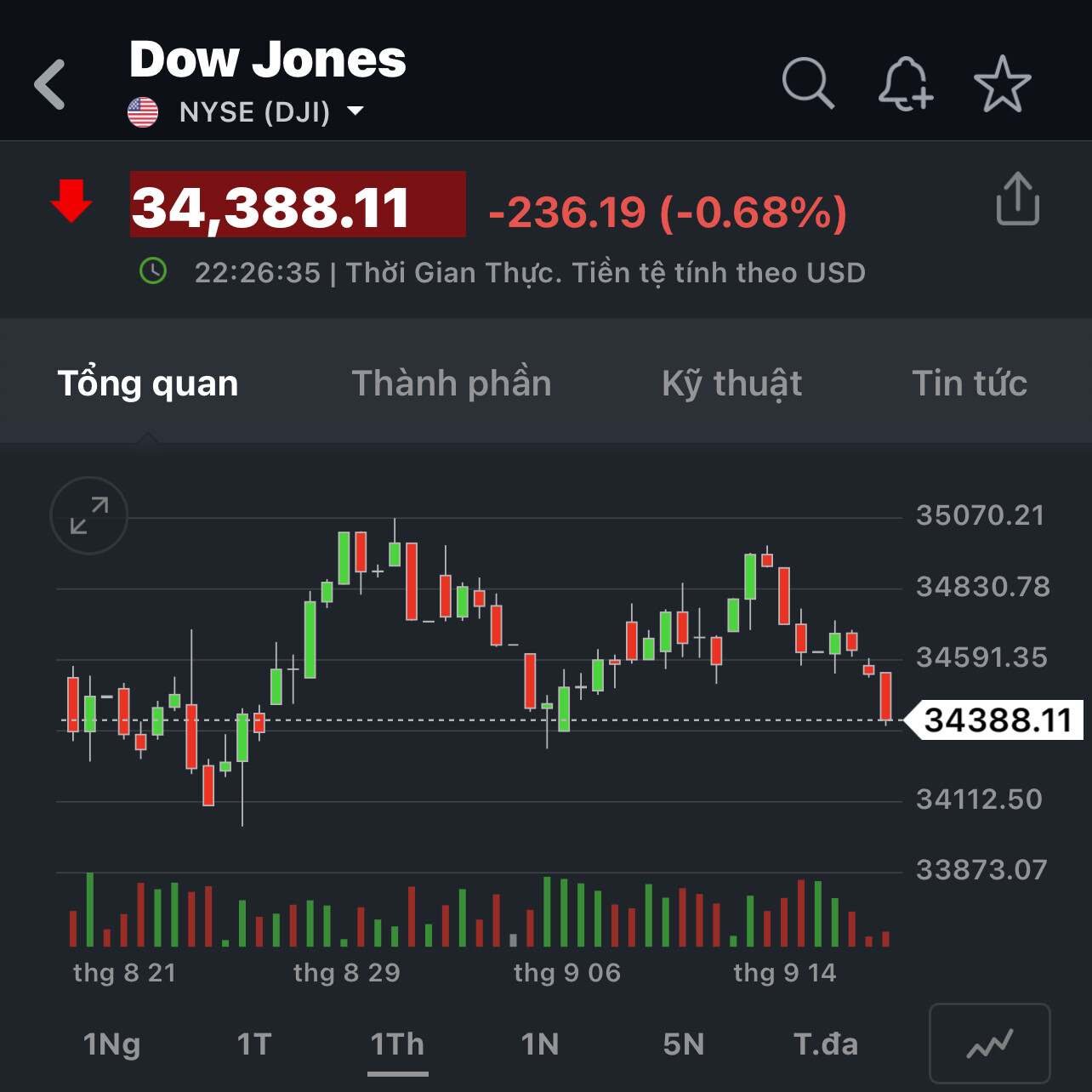This screenshot has height=1092, width=1092.
Task: Add a price alert with bell icon
Action: tap(905, 83)
